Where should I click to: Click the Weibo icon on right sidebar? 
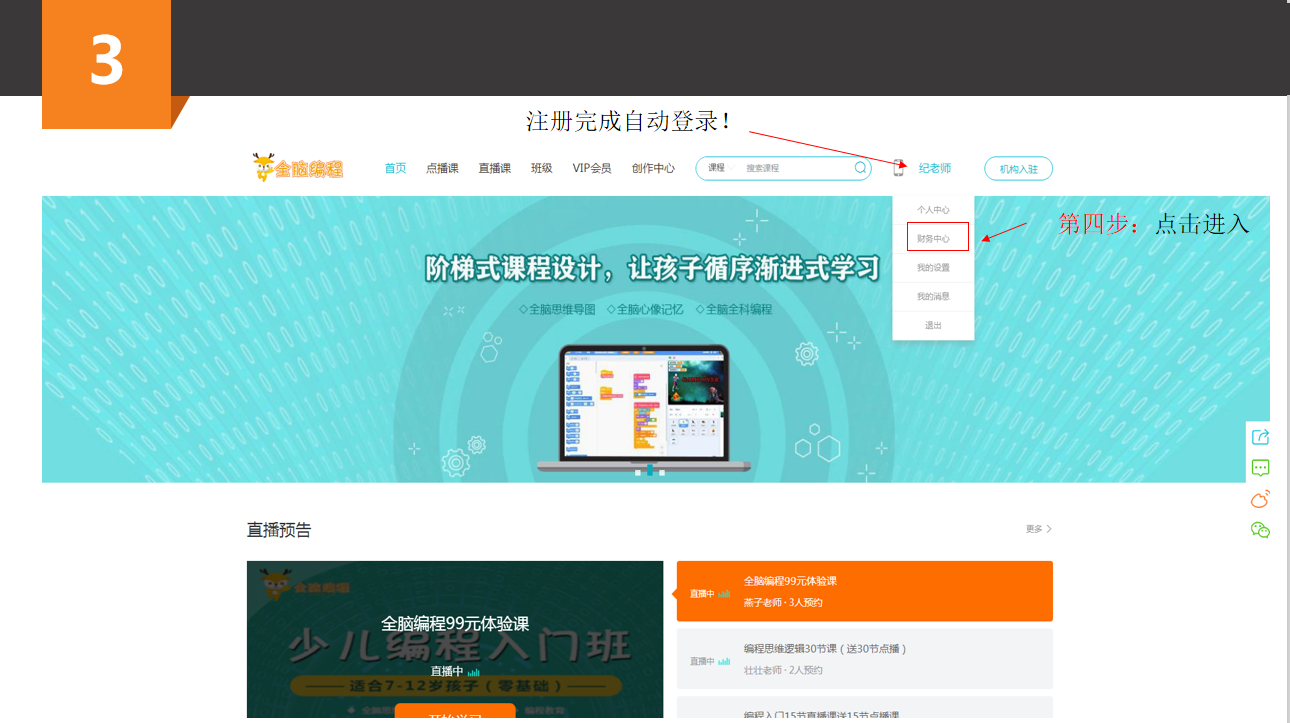1260,499
